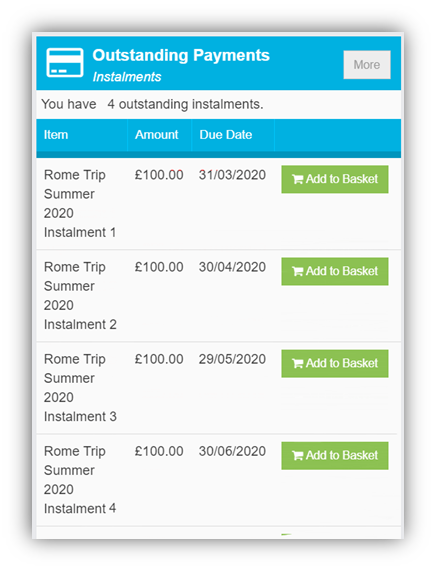Viewport: 436px width, 571px height.
Task: Sort by the Amount column header
Action: (157, 135)
